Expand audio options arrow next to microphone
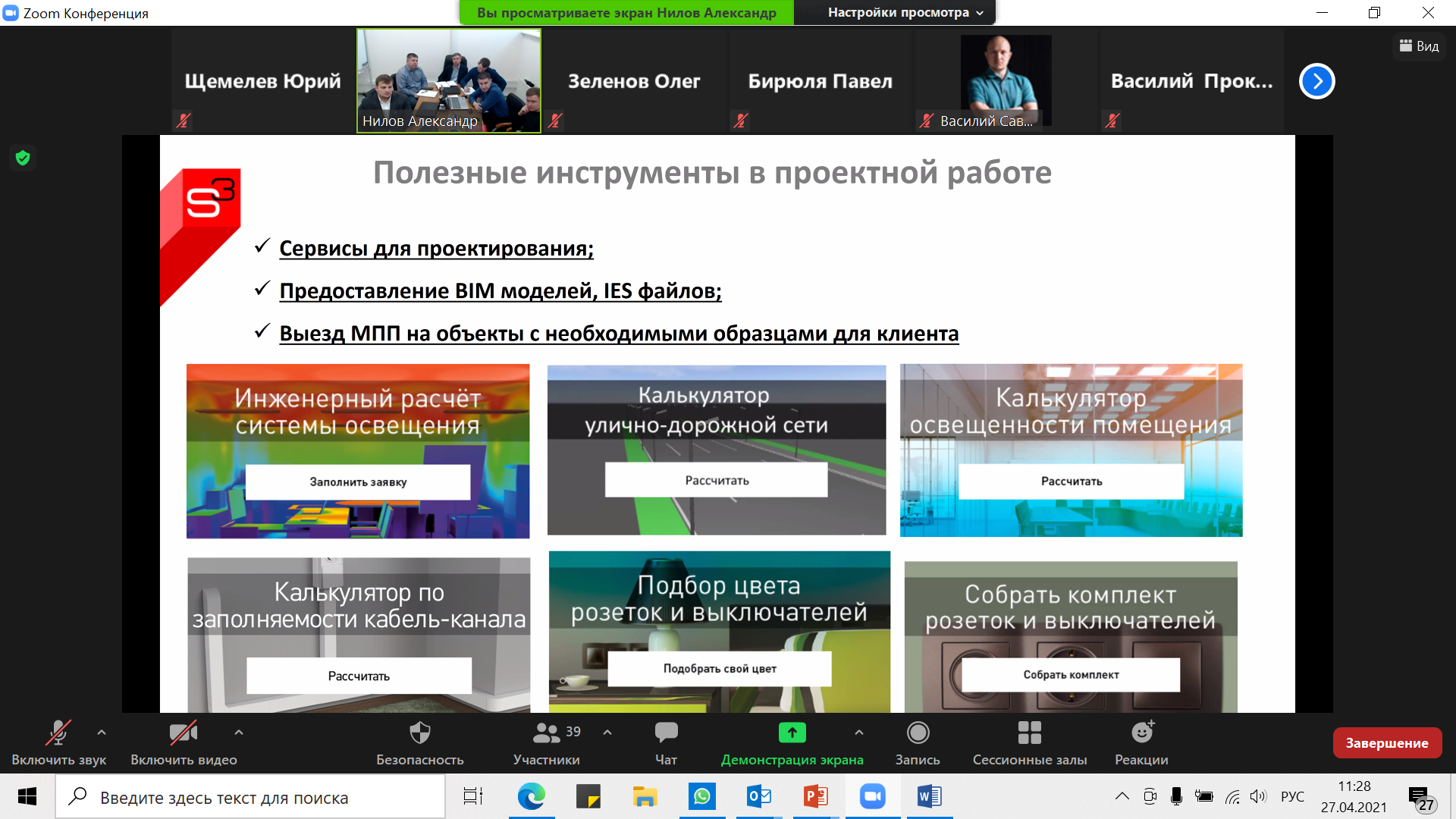Viewport: 1456px width, 819px height. coord(102,733)
